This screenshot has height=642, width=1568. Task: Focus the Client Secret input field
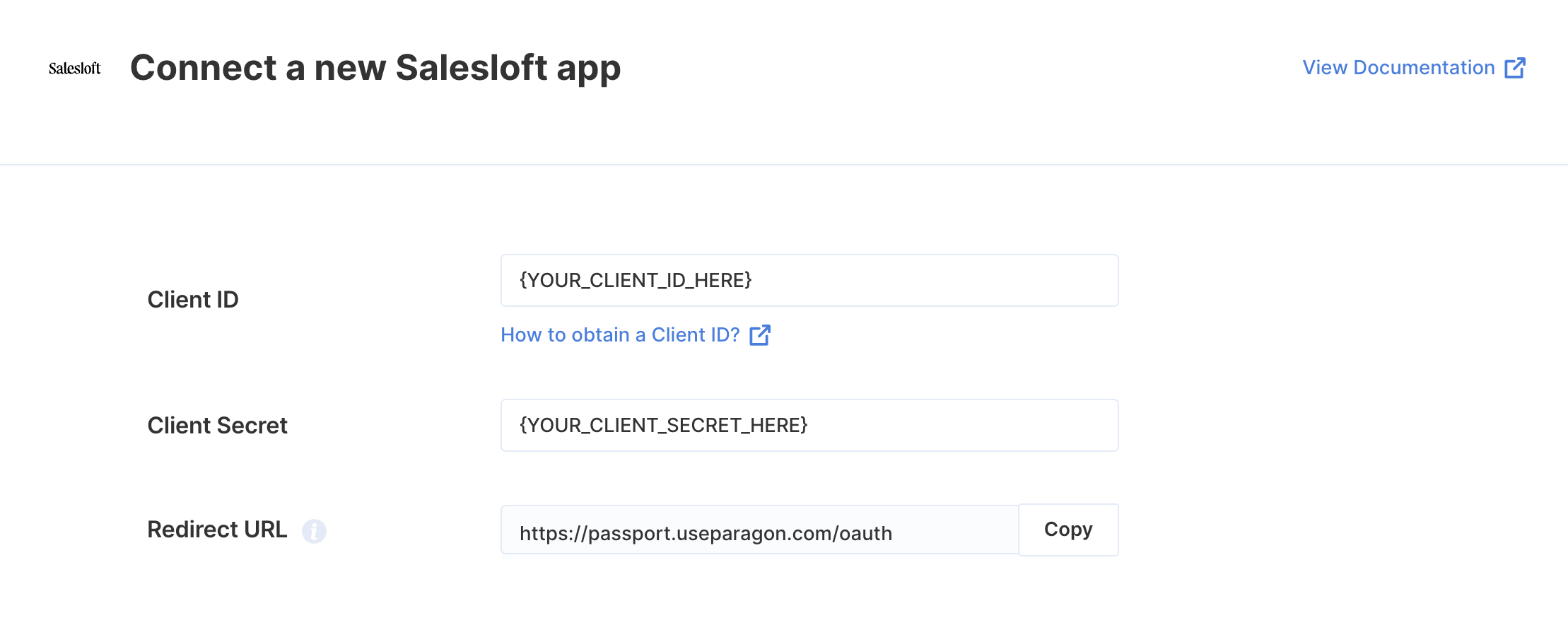(809, 426)
